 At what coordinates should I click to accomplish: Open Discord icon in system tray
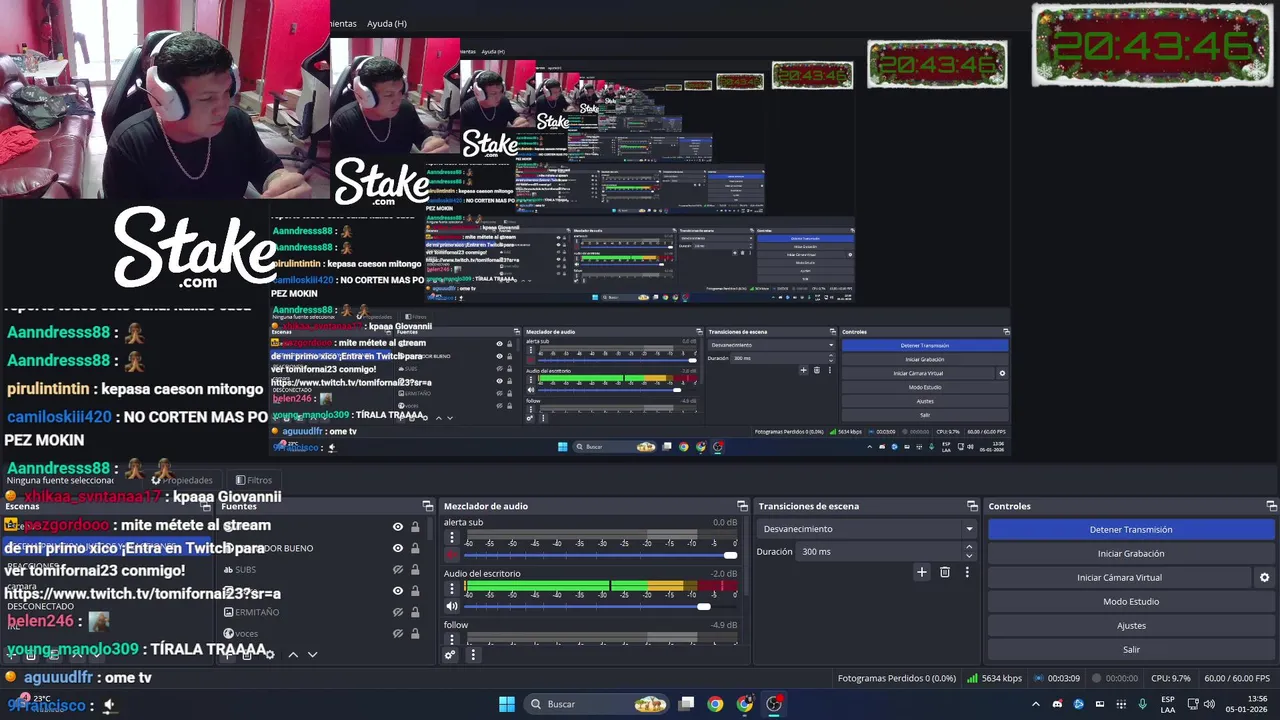click(x=1057, y=704)
